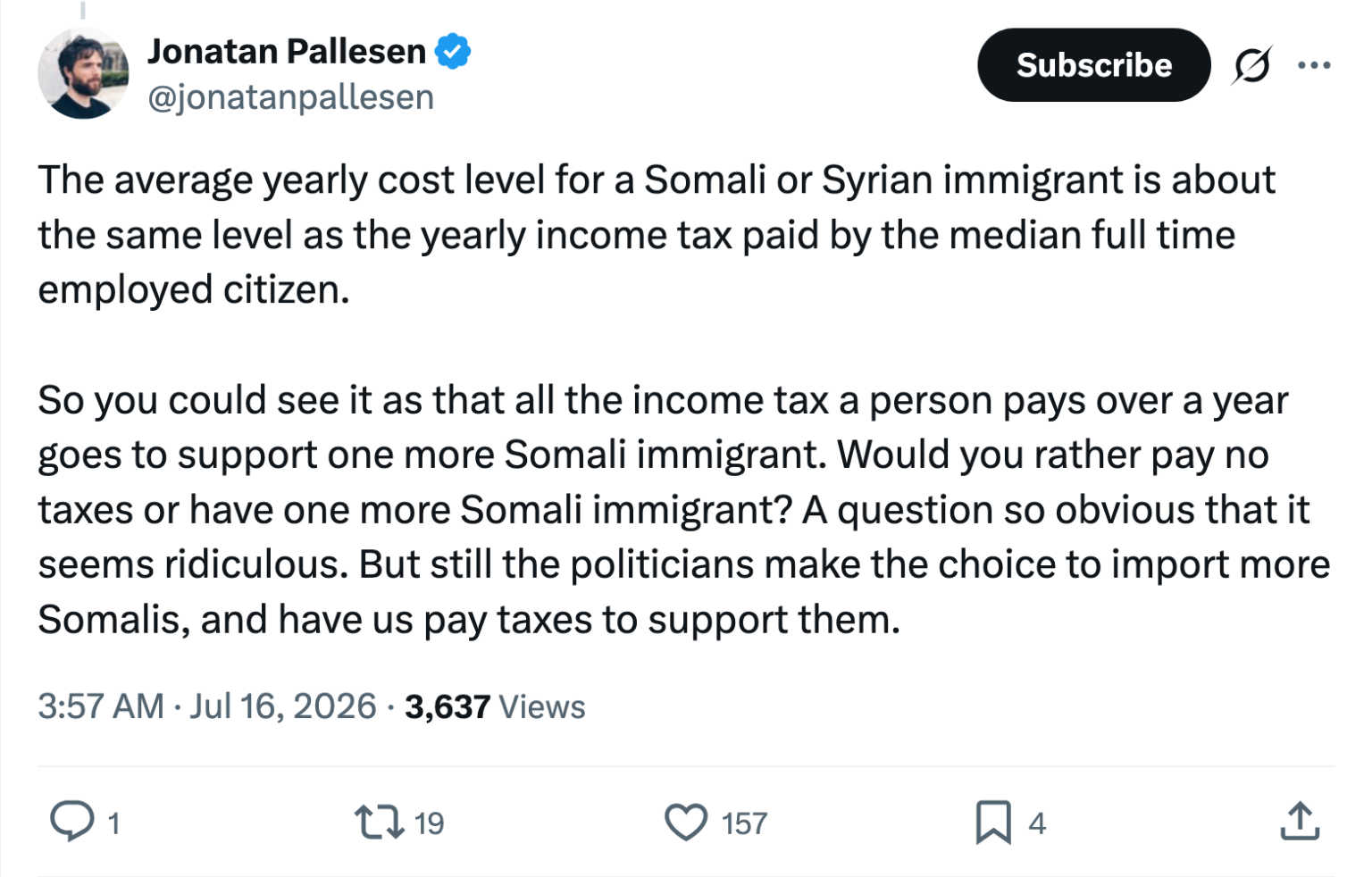Visit the @jonatanpallesen handle
1372x877 pixels.
(x=291, y=97)
